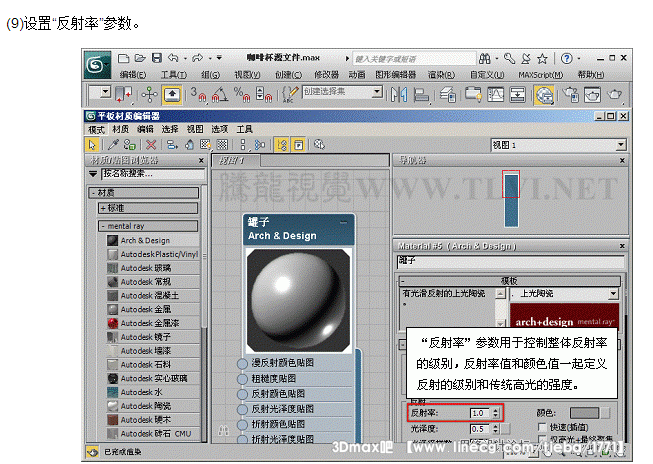Open Curve Editor from main toolbar
The height and width of the screenshot is (464, 653).
496,95
